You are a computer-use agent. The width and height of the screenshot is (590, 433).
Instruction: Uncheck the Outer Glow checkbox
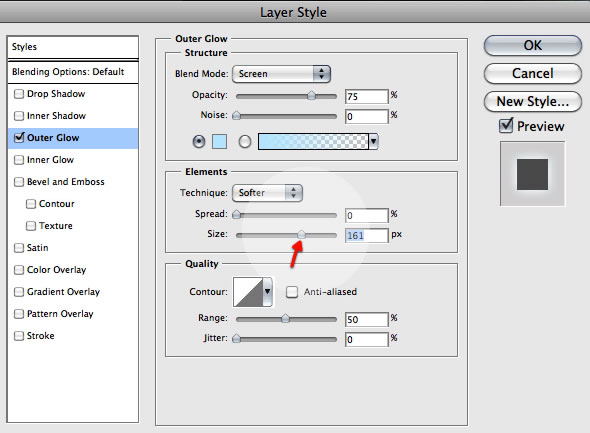point(18,138)
